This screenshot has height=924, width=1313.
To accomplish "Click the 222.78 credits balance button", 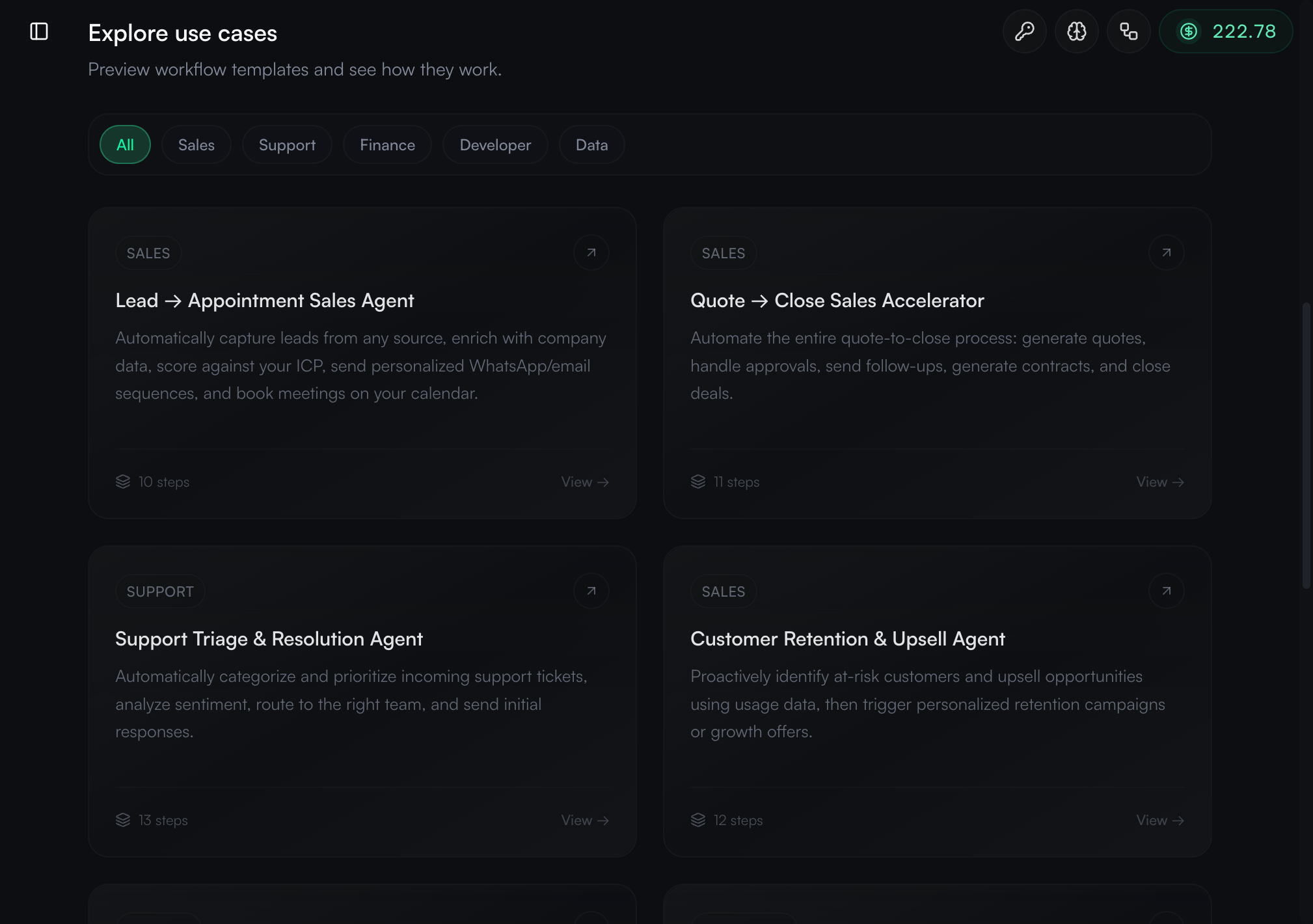I will coord(1226,31).
